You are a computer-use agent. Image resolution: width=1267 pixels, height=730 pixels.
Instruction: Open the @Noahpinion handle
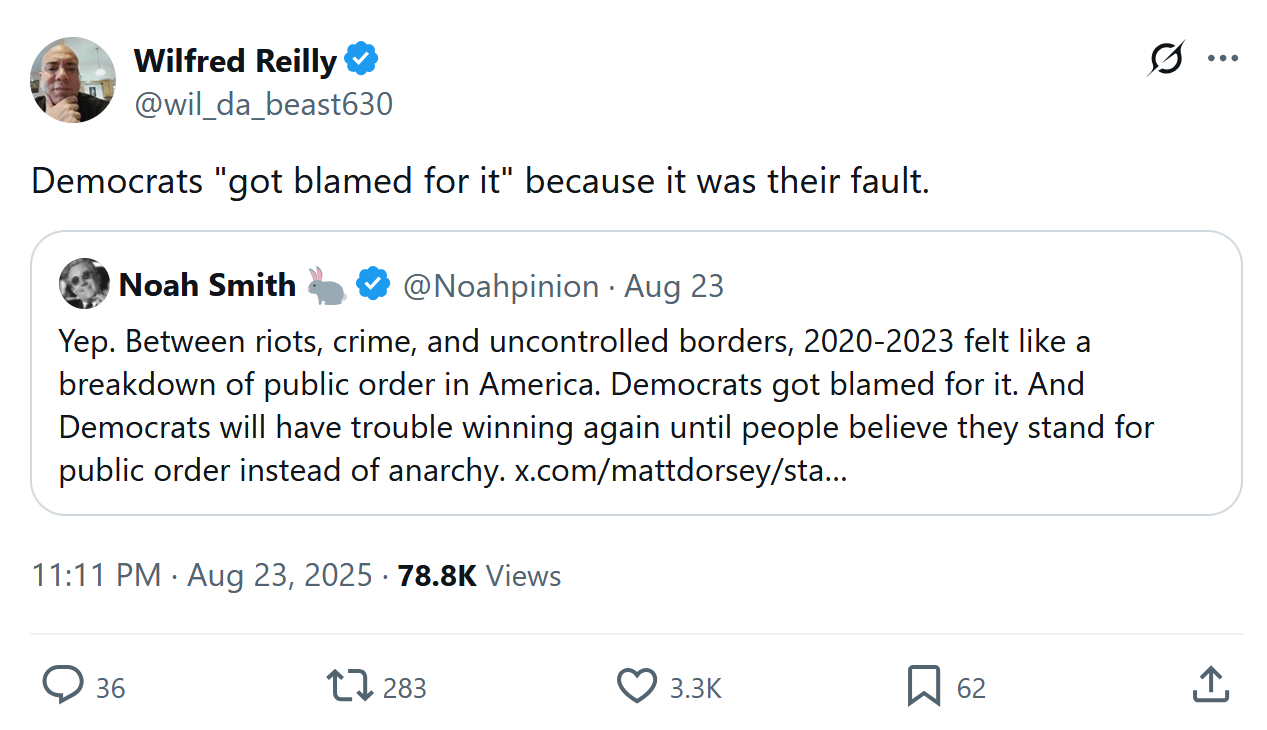(500, 286)
